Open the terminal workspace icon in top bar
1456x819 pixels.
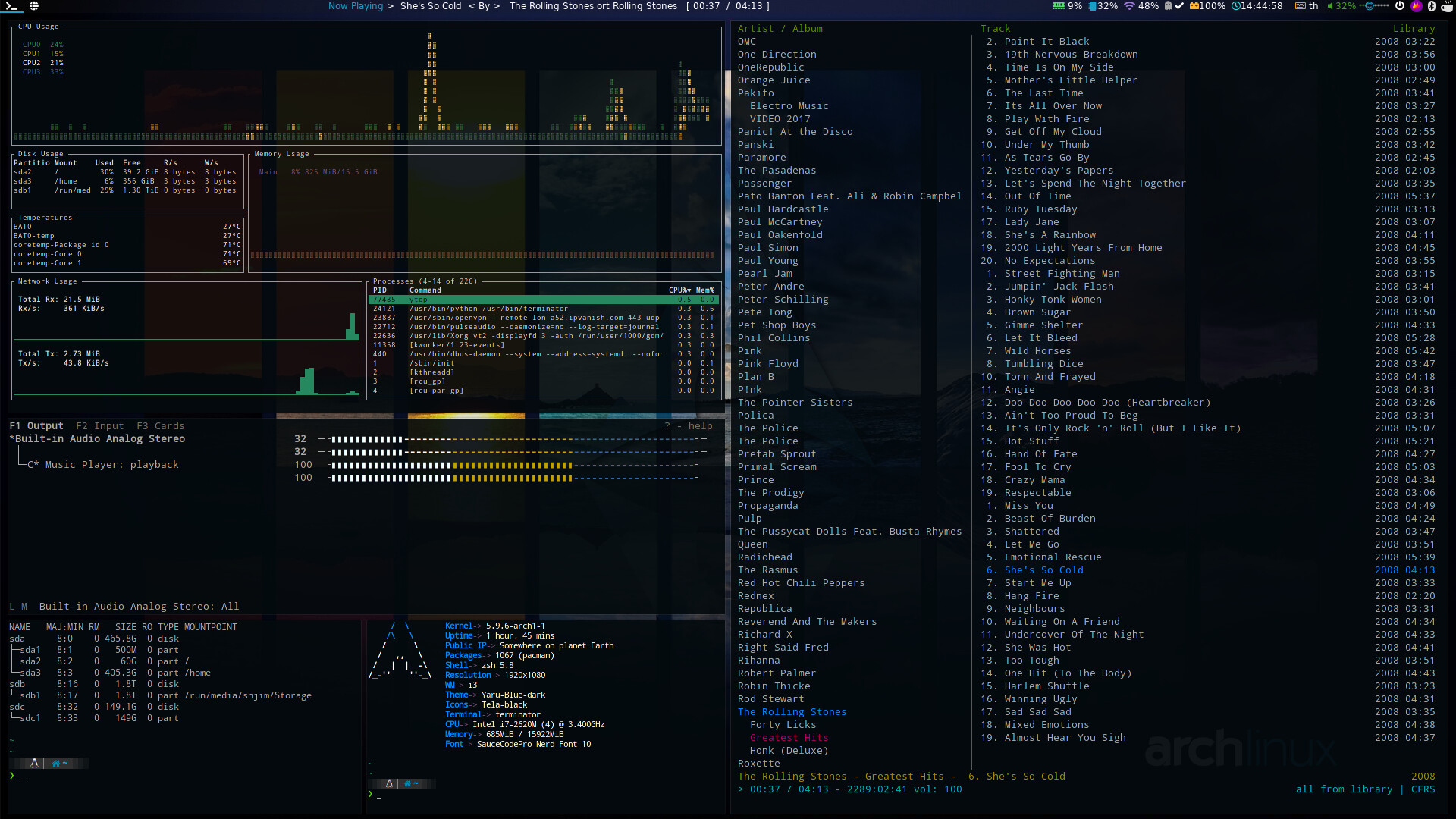11,6
